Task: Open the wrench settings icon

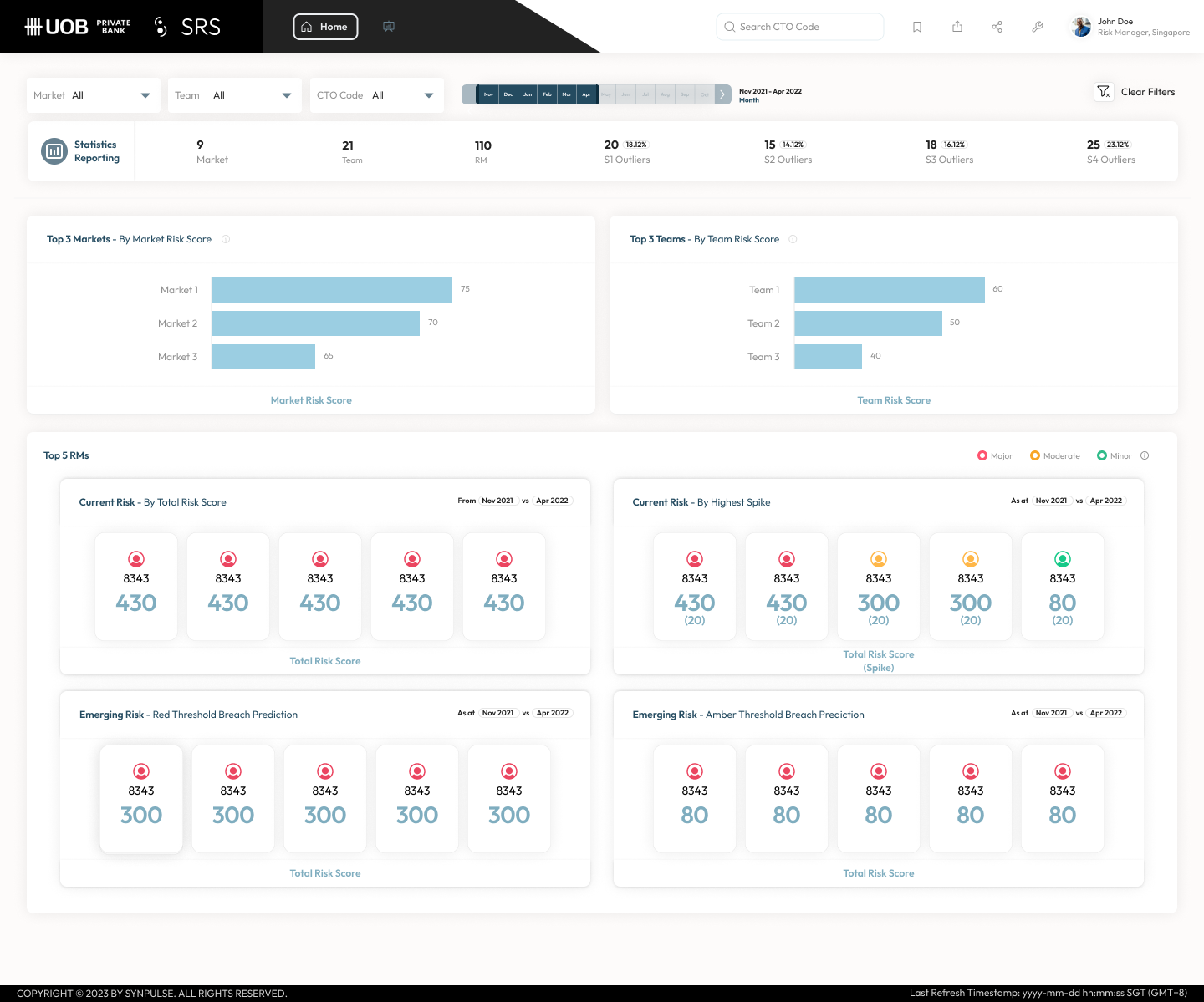Action: pos(1038,27)
